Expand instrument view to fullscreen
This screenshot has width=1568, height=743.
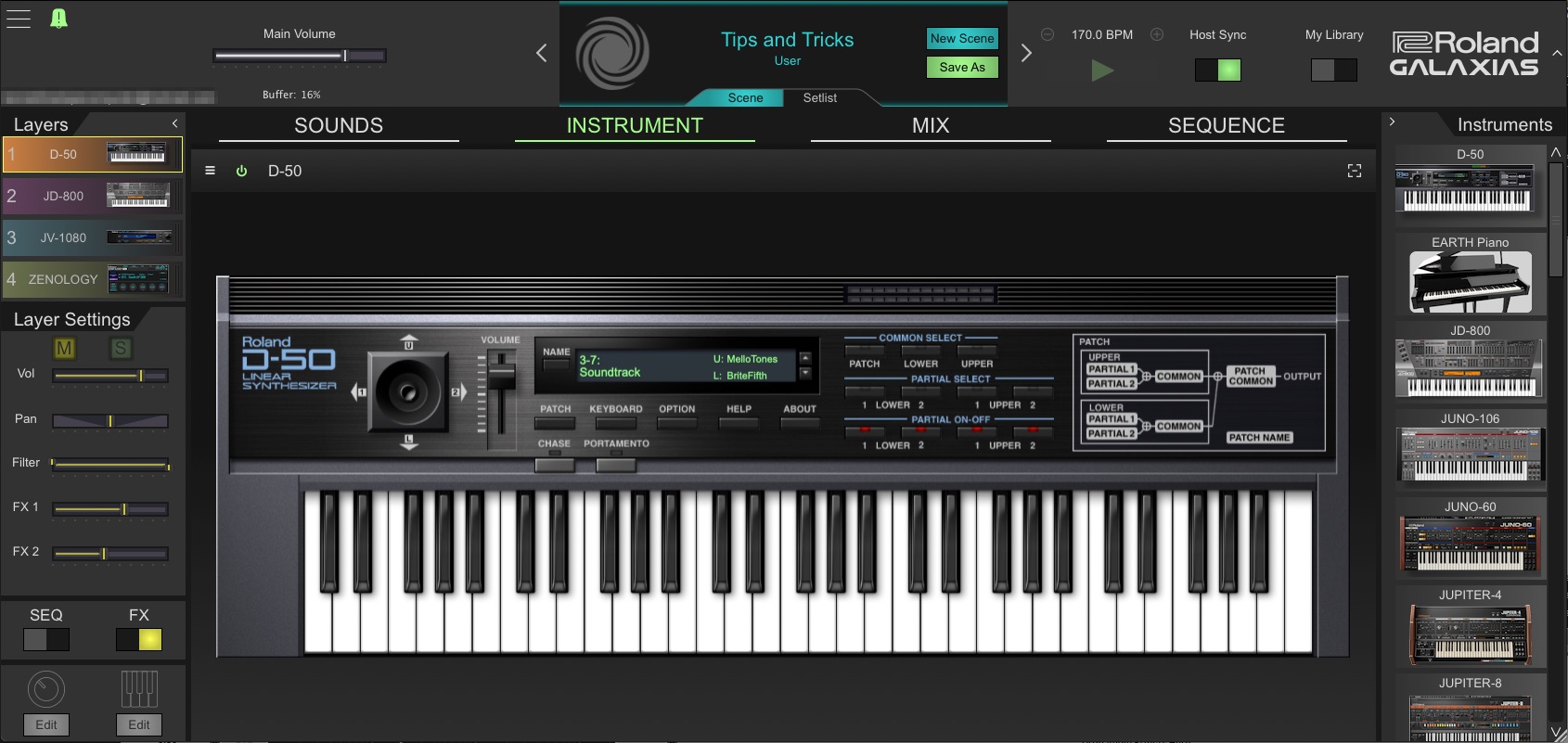(x=1355, y=171)
